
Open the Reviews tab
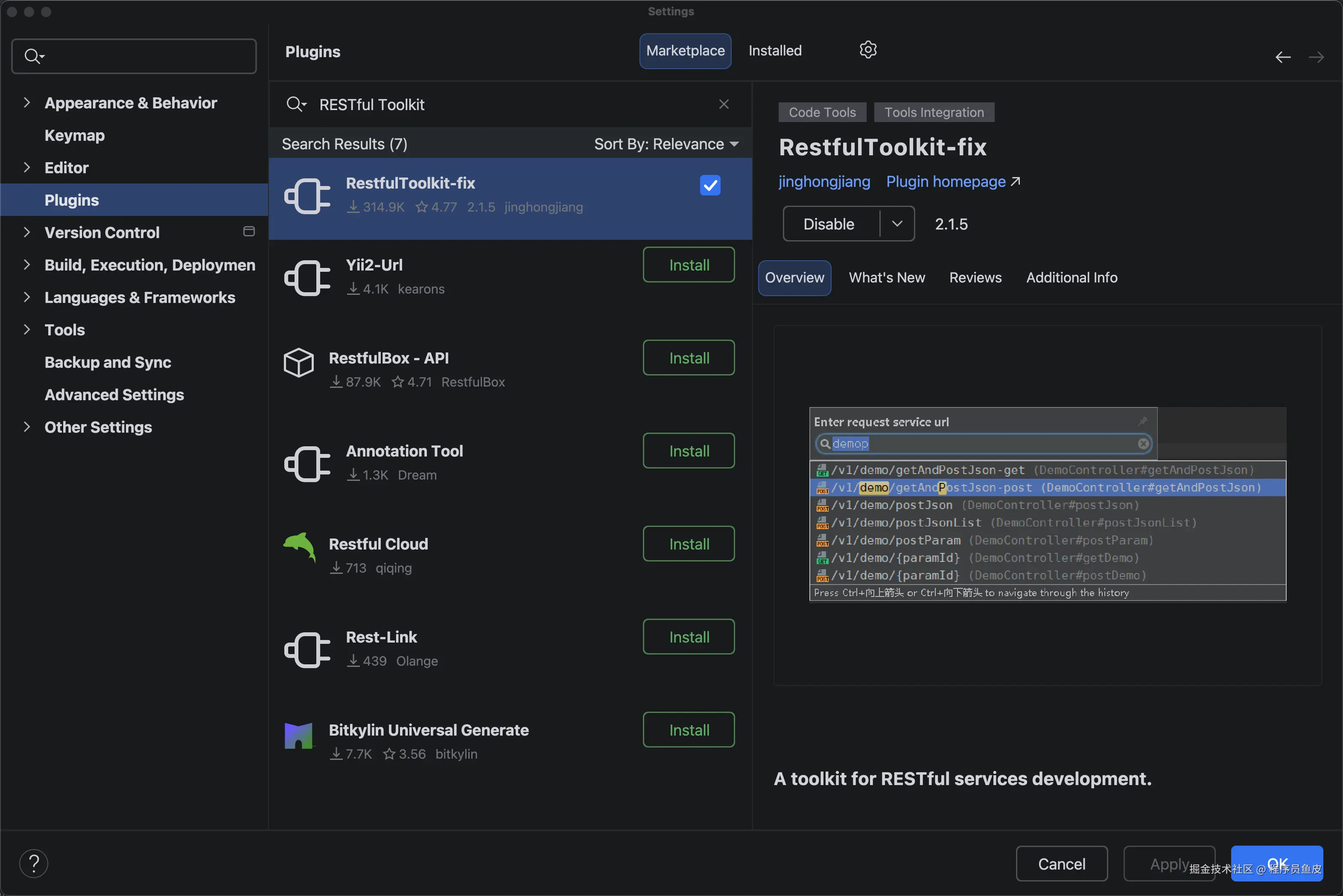click(975, 278)
